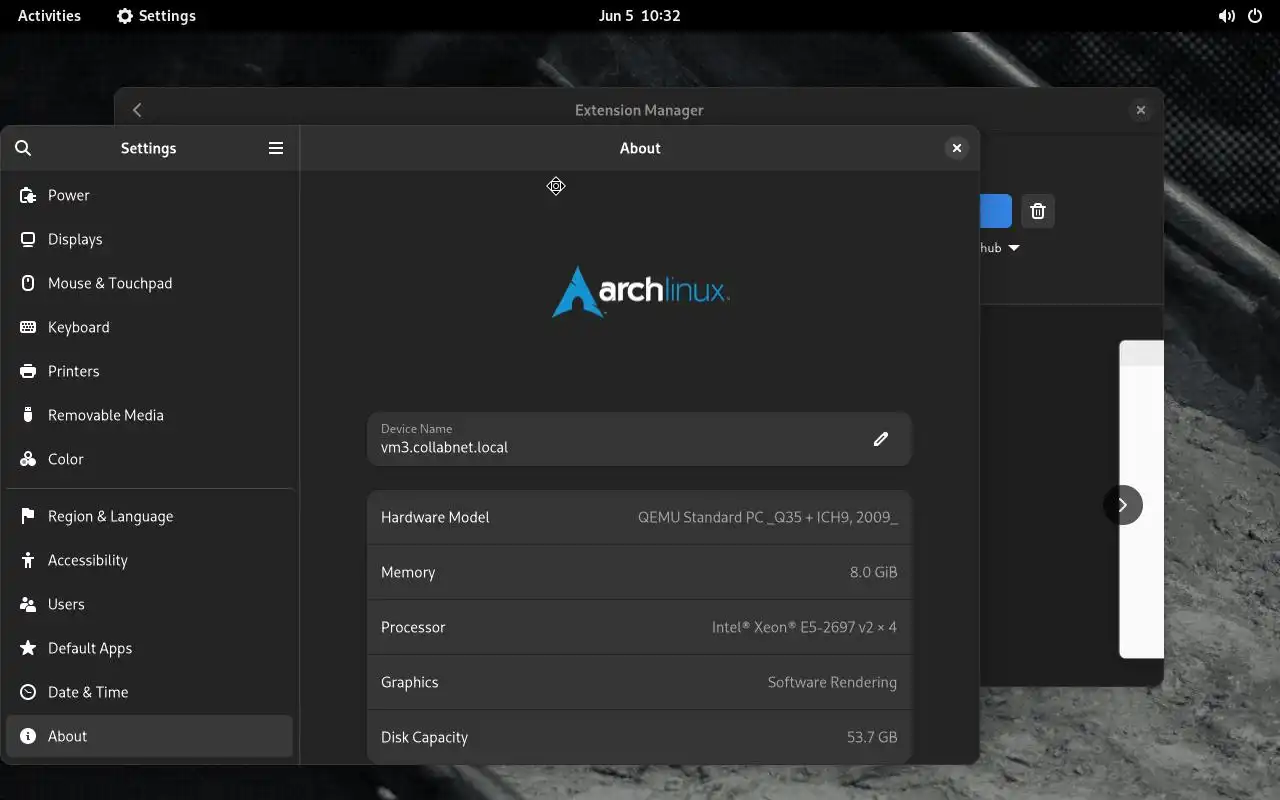This screenshot has width=1280, height=800.
Task: Click the Removable Media icon
Action: pos(28,415)
